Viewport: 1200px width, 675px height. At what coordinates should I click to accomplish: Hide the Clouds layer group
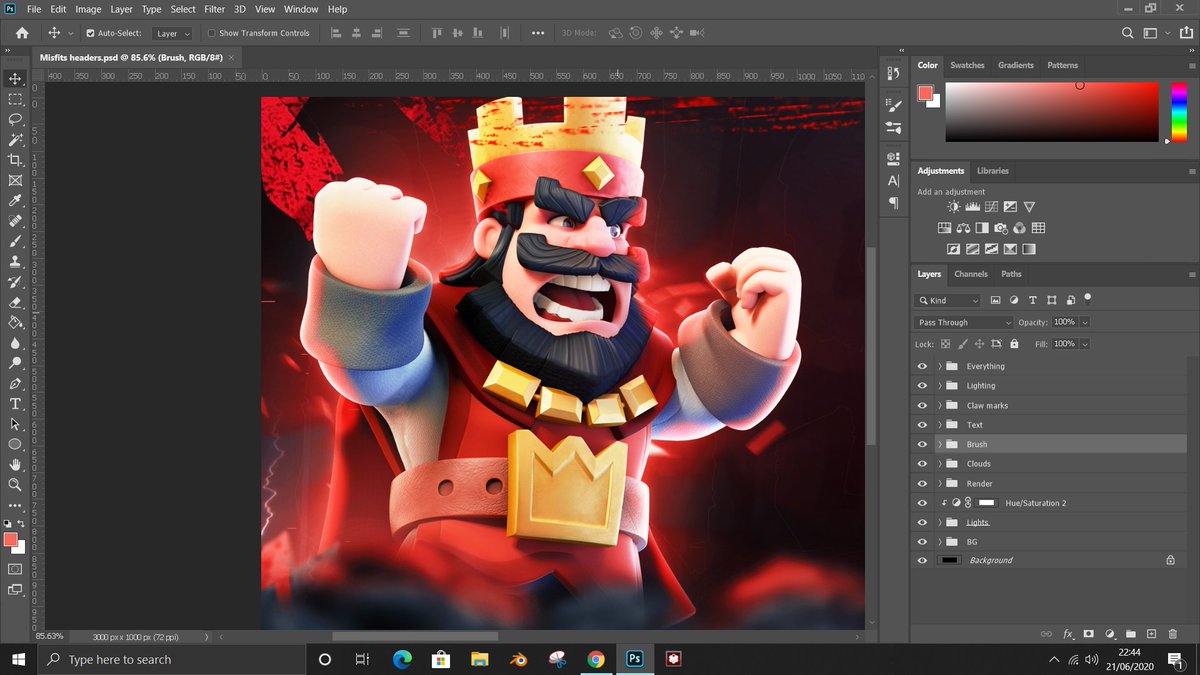pos(922,464)
